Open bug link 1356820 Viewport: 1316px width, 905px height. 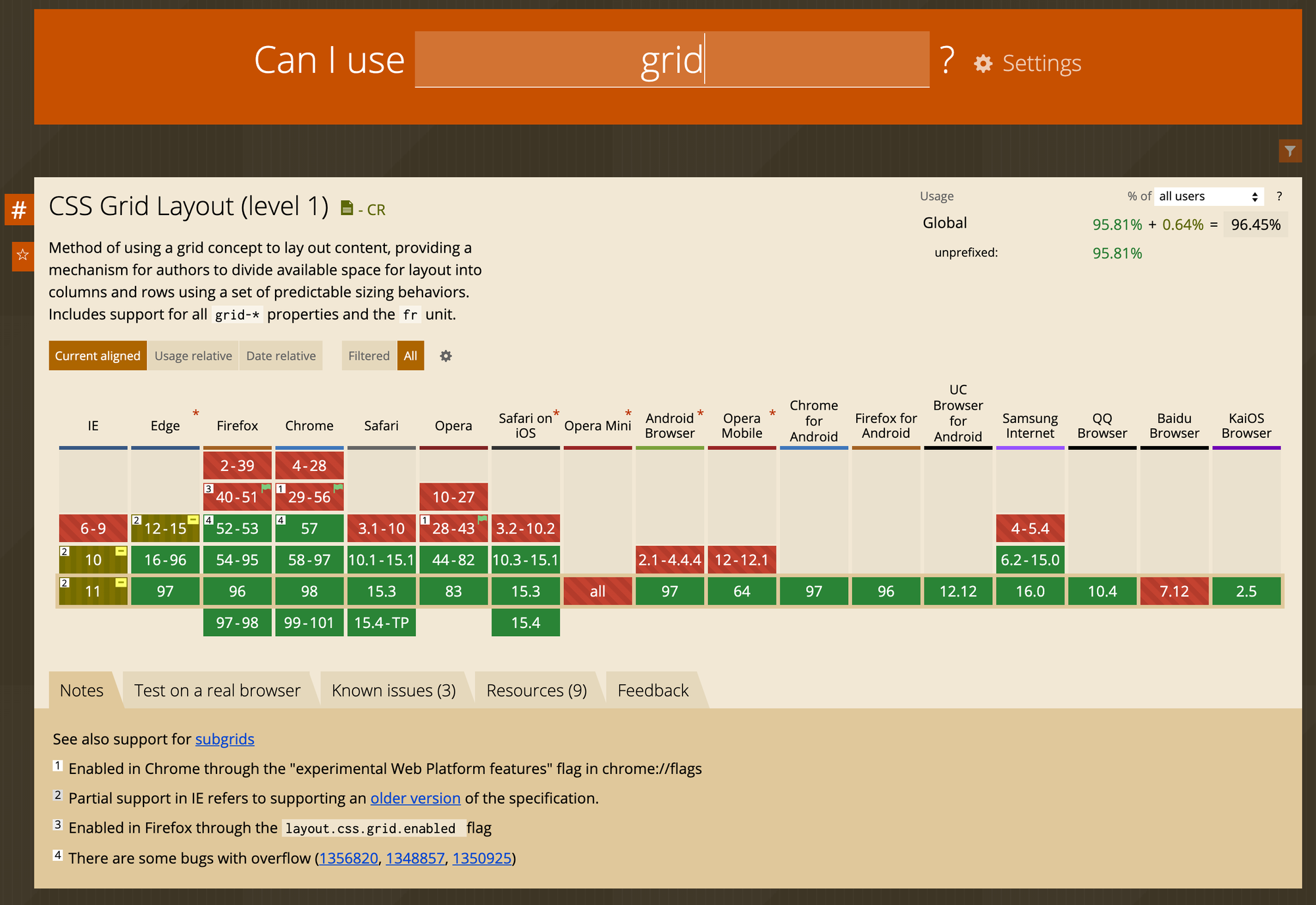(348, 858)
